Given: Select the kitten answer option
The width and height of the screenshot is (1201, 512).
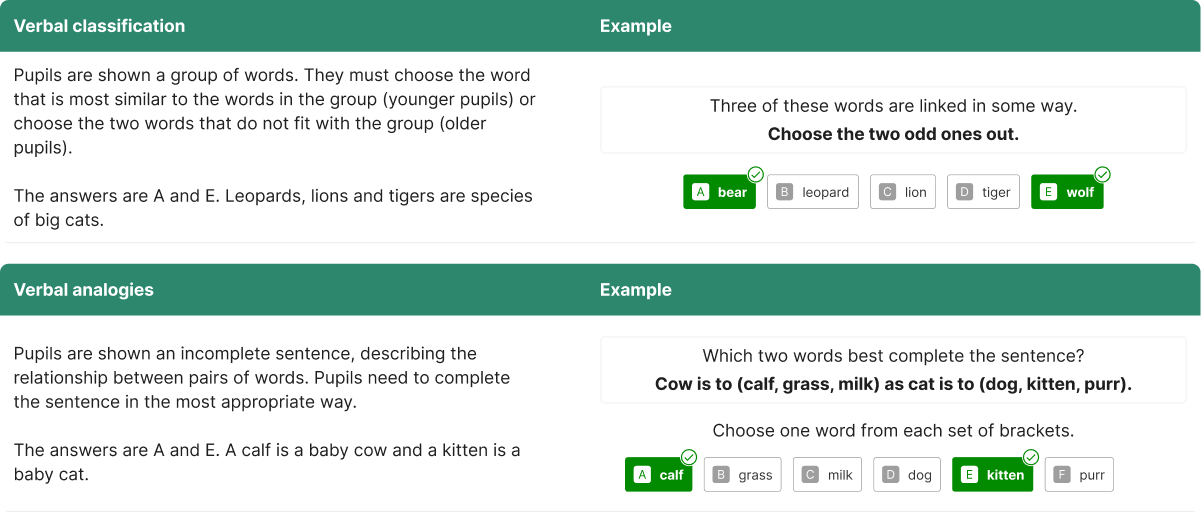Looking at the screenshot, I should pyautogui.click(x=993, y=475).
